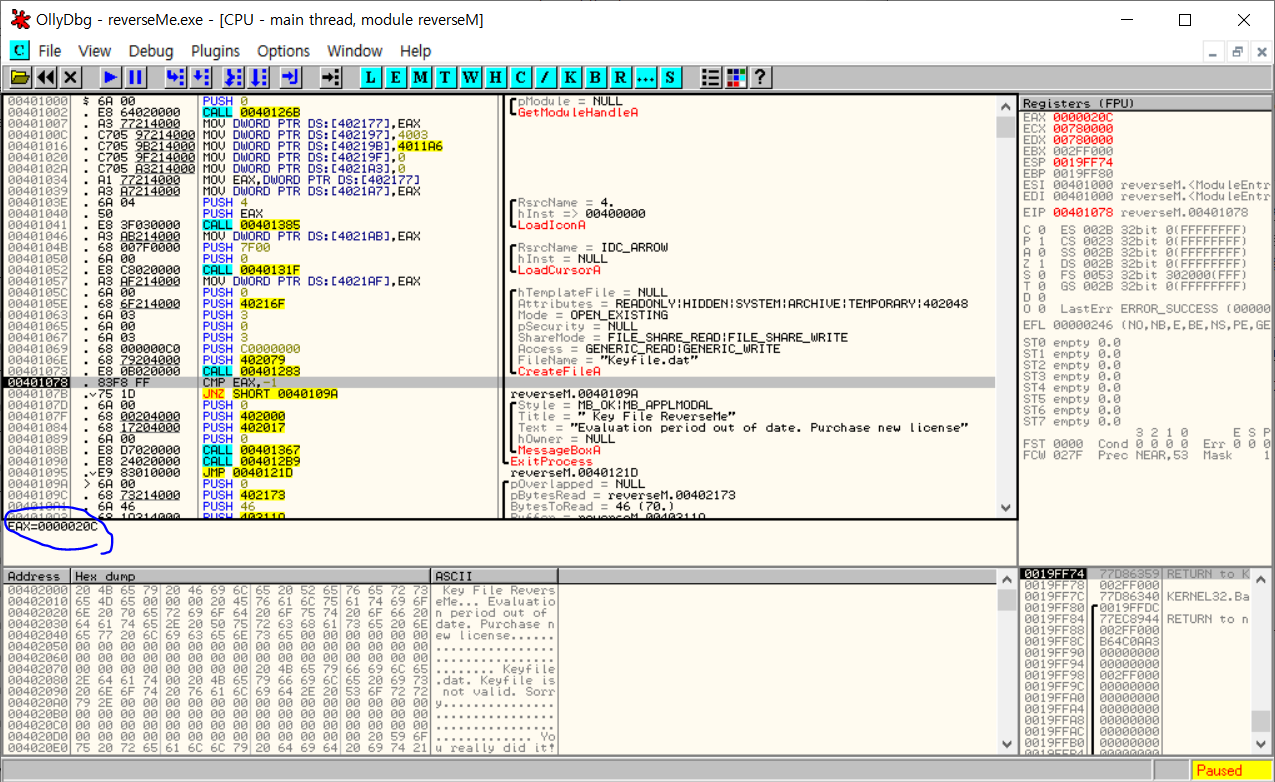Image resolution: width=1275 pixels, height=782 pixels.
Task: Click the Step over toolbar icon
Action: [200, 77]
